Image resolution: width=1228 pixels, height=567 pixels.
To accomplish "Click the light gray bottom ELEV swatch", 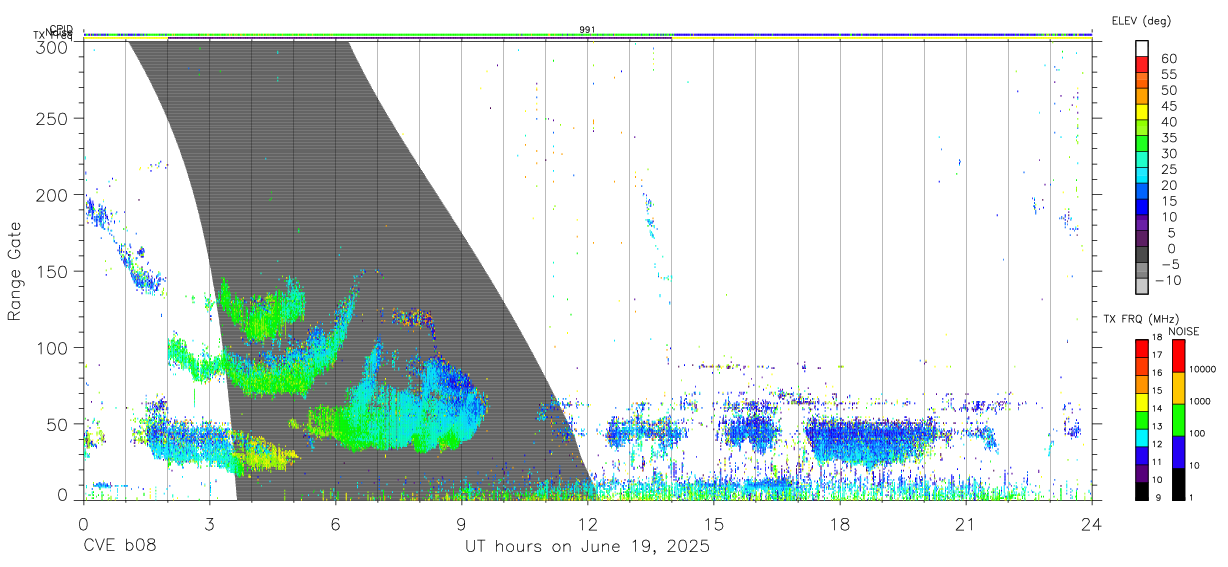I will coord(1141,286).
